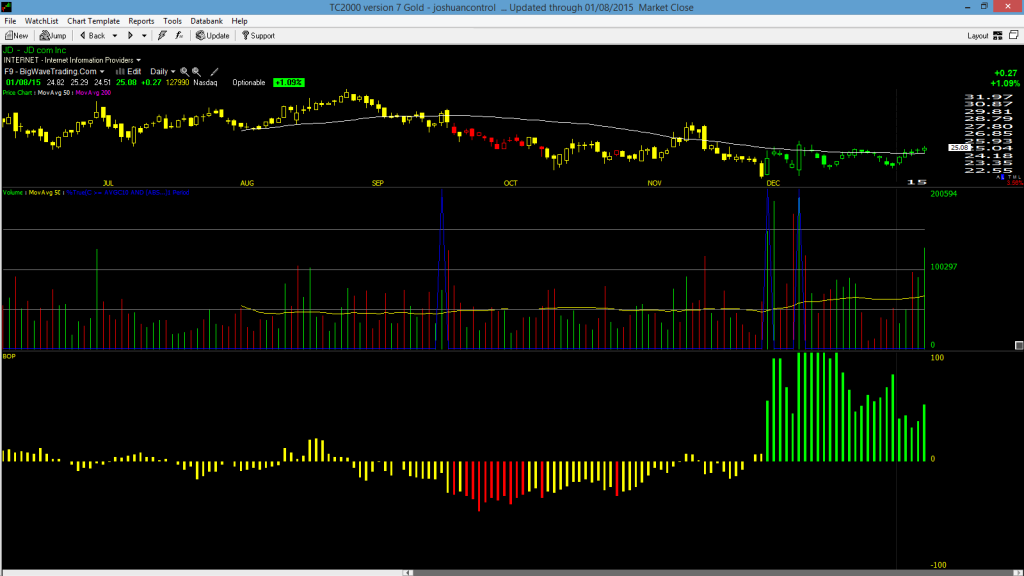Viewport: 1024px width, 576px height.
Task: Go Back to previous symbol
Action: pyautogui.click(x=92, y=36)
